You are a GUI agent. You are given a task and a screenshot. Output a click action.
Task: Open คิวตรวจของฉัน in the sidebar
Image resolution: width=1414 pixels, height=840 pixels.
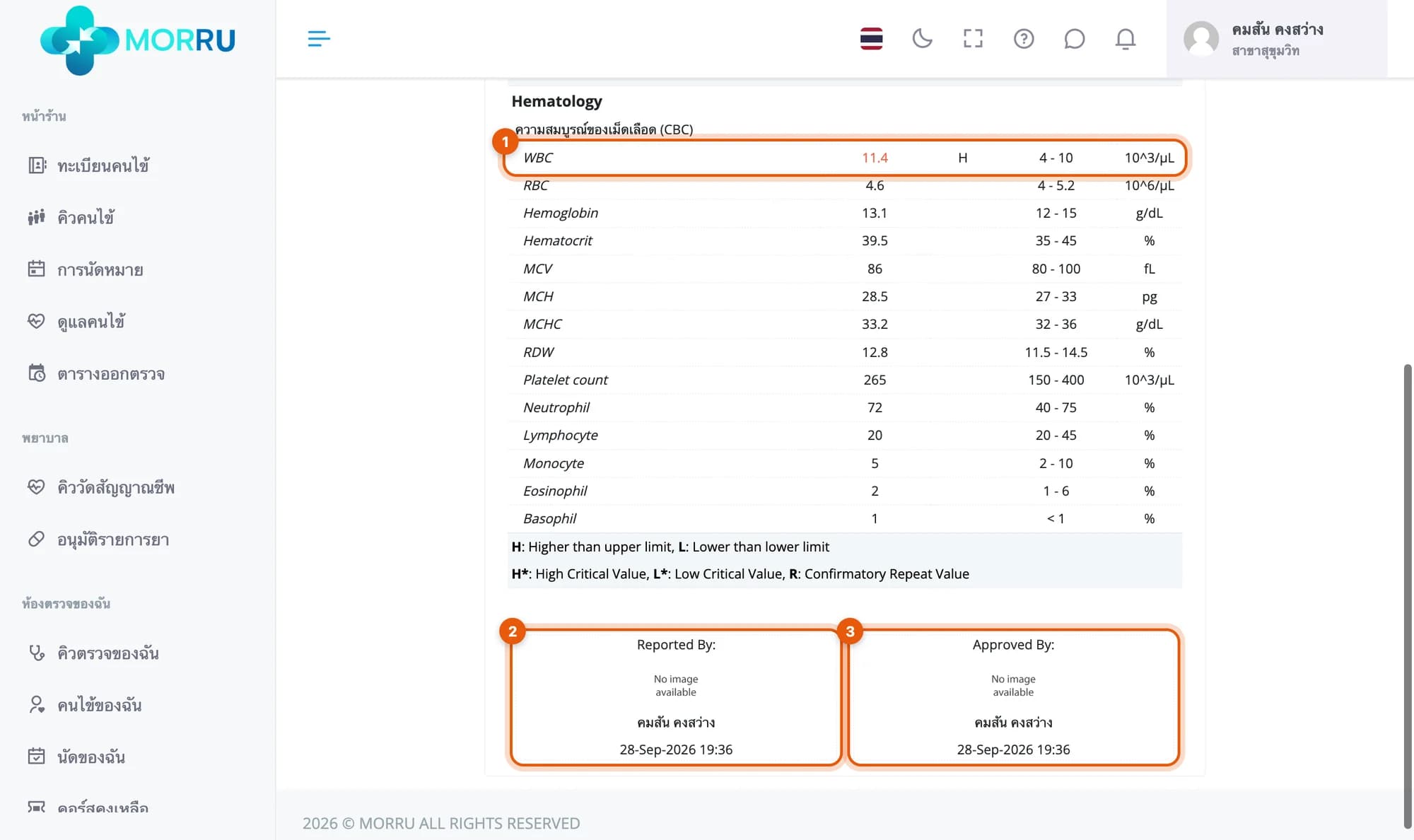pos(107,653)
